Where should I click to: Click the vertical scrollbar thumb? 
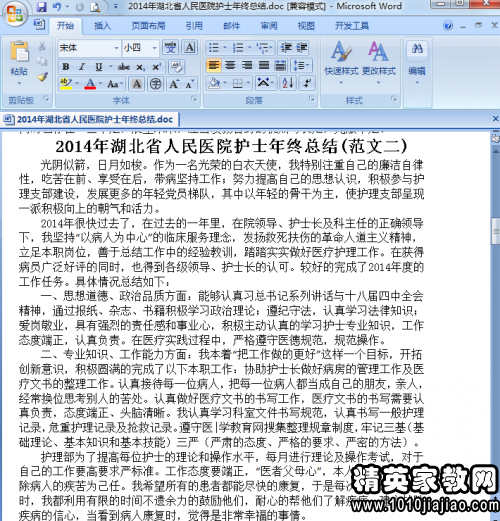coord(496,231)
